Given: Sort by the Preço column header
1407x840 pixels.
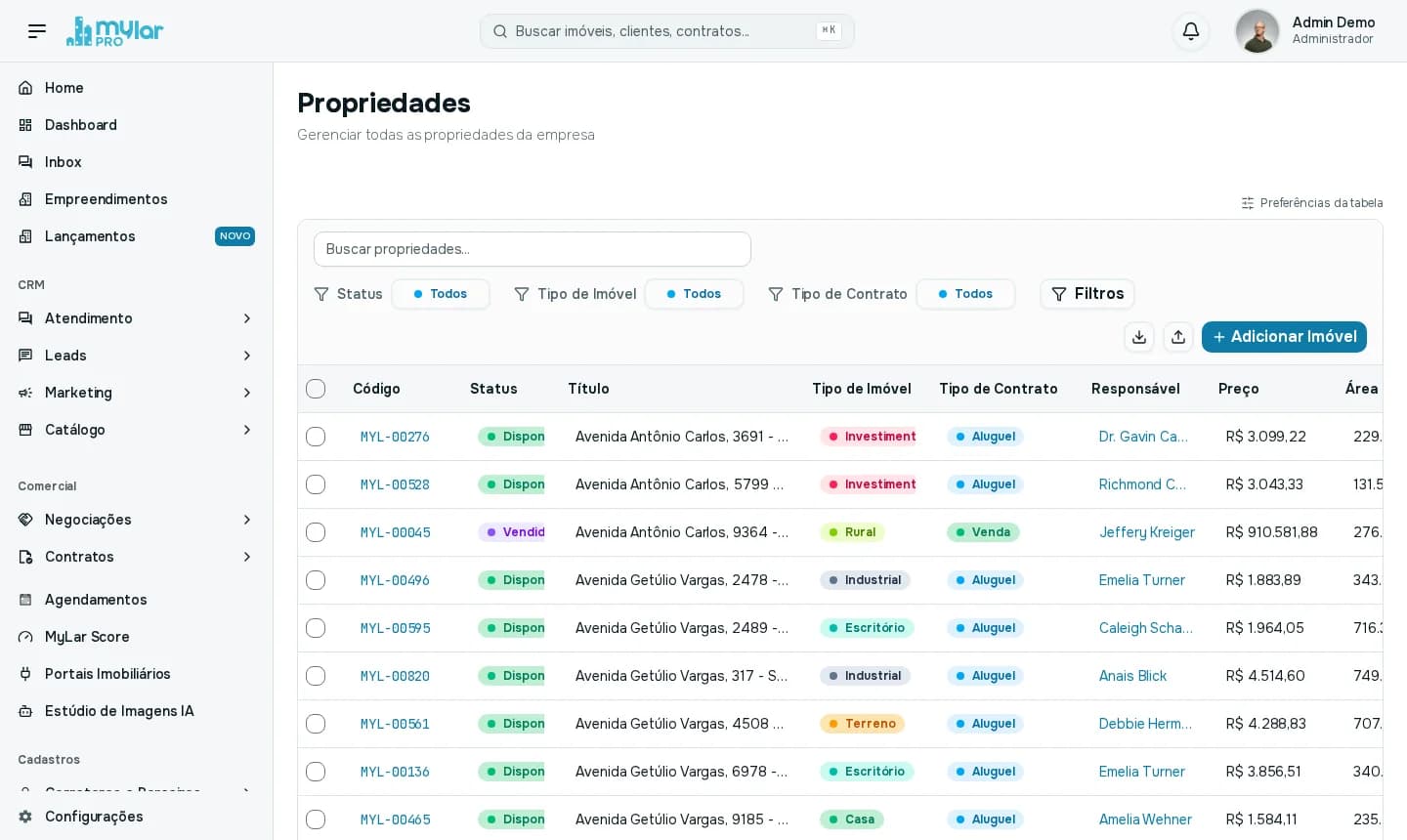Looking at the screenshot, I should tap(1238, 389).
